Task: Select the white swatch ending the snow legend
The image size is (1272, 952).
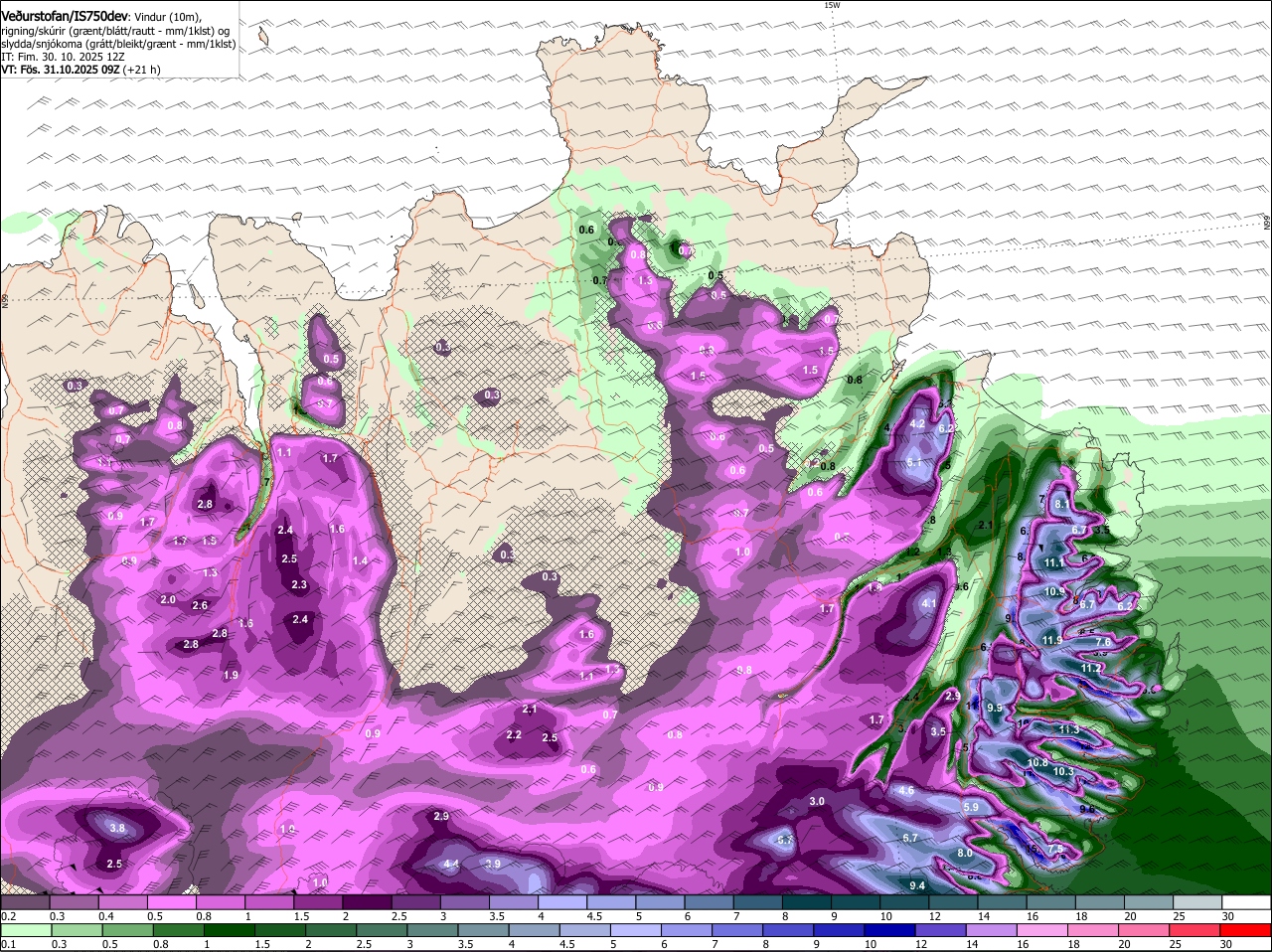Action: click(1246, 901)
